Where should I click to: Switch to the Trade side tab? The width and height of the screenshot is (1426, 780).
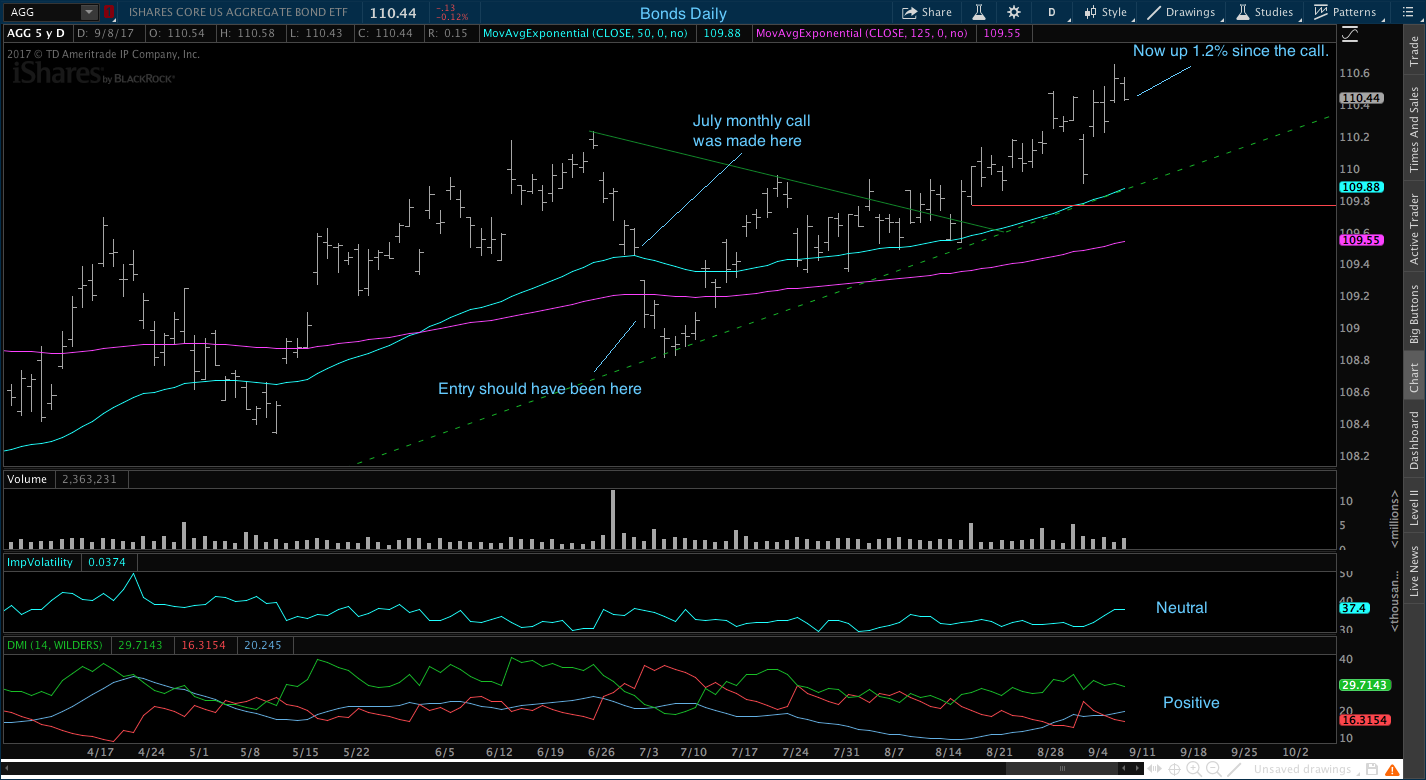point(1414,52)
